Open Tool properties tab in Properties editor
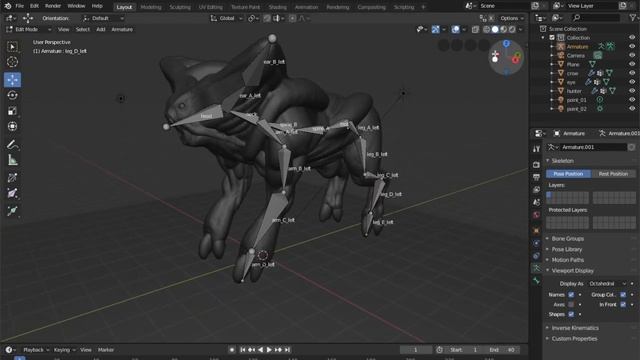The width and height of the screenshot is (640, 360). click(x=536, y=149)
